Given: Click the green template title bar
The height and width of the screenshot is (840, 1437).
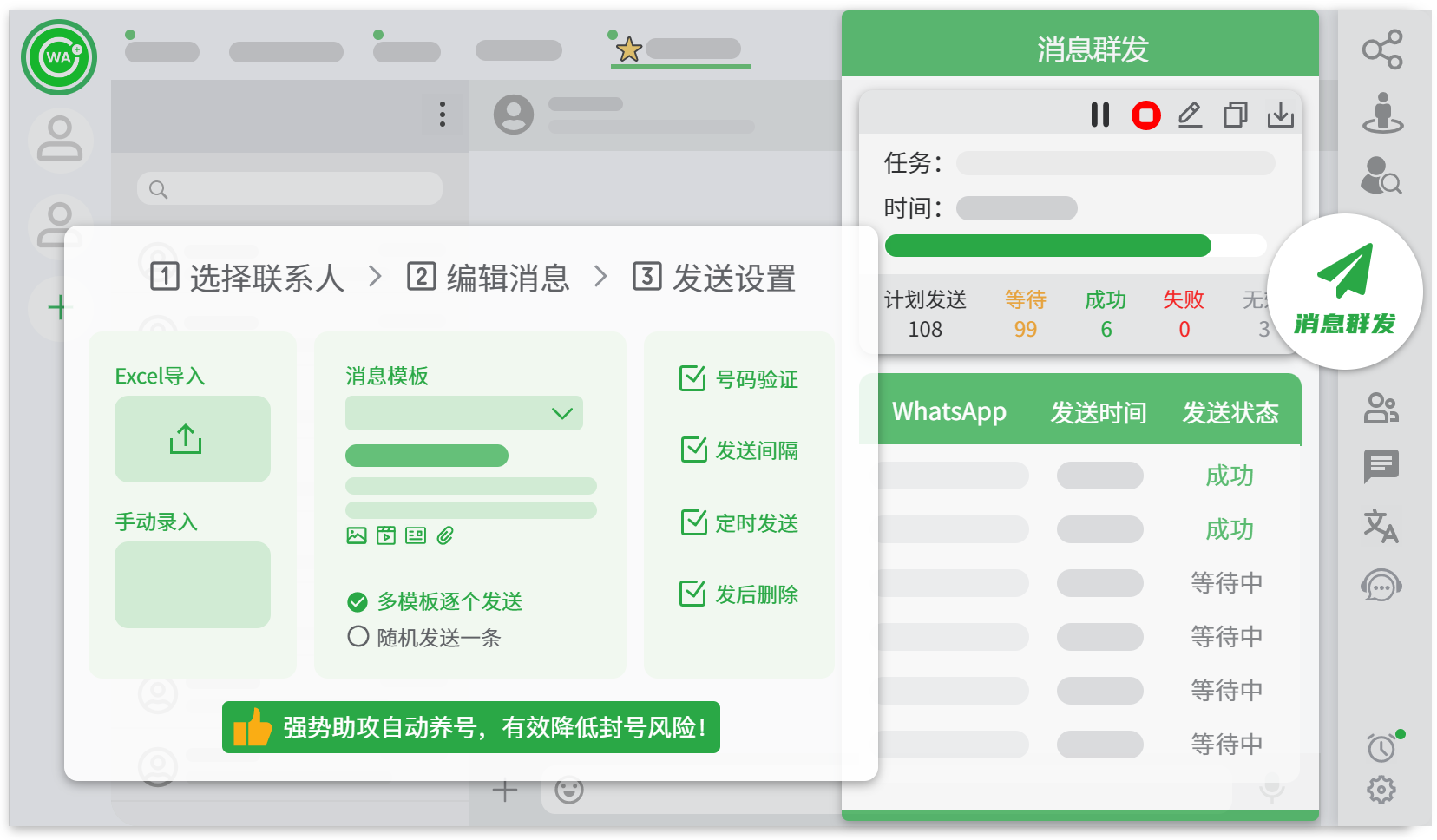Looking at the screenshot, I should coord(427,456).
